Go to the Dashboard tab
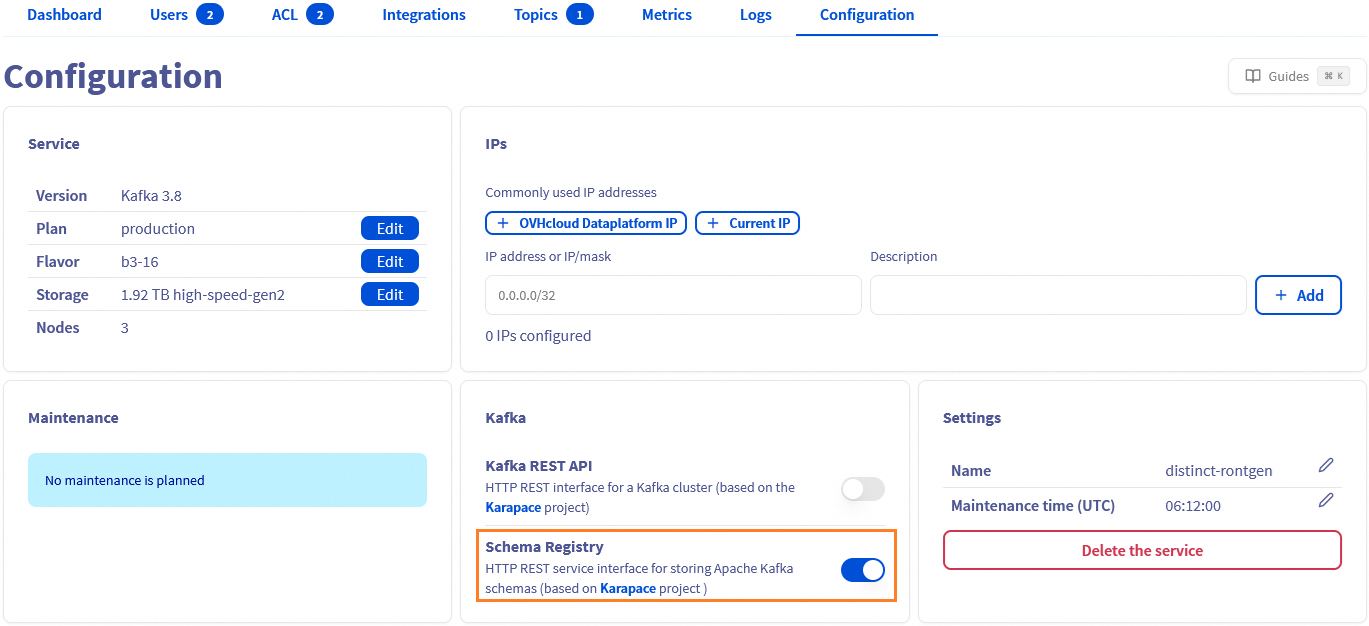 [x=64, y=14]
